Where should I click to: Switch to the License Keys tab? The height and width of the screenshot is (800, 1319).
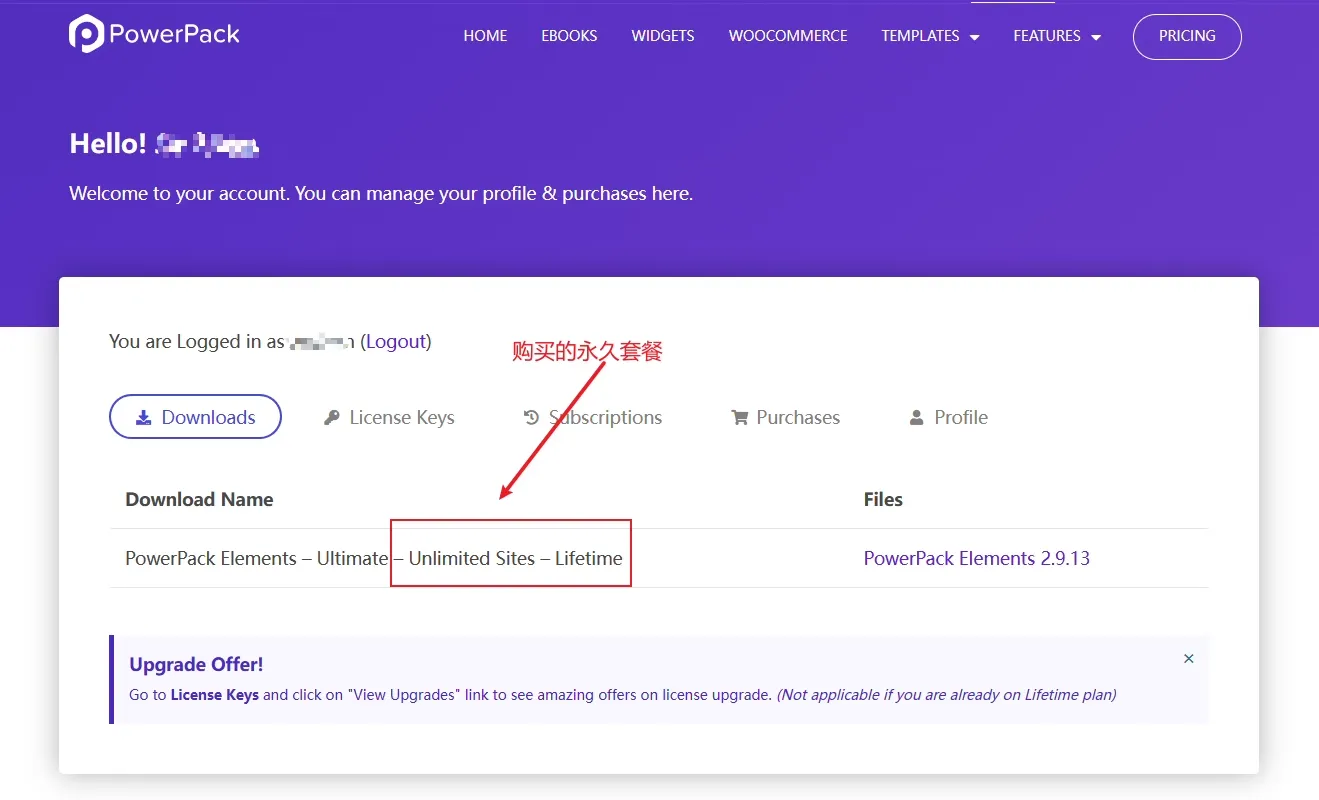click(389, 418)
